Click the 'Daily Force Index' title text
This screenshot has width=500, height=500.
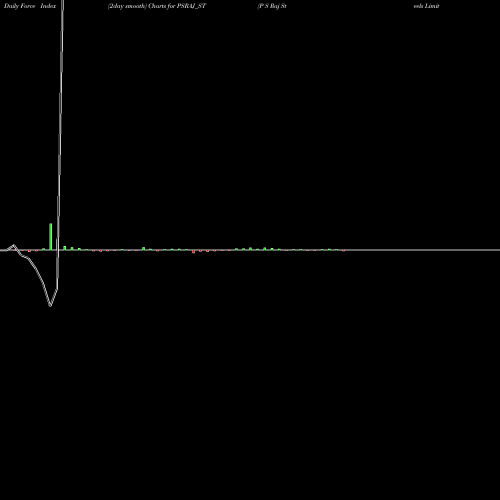pos(30,6)
